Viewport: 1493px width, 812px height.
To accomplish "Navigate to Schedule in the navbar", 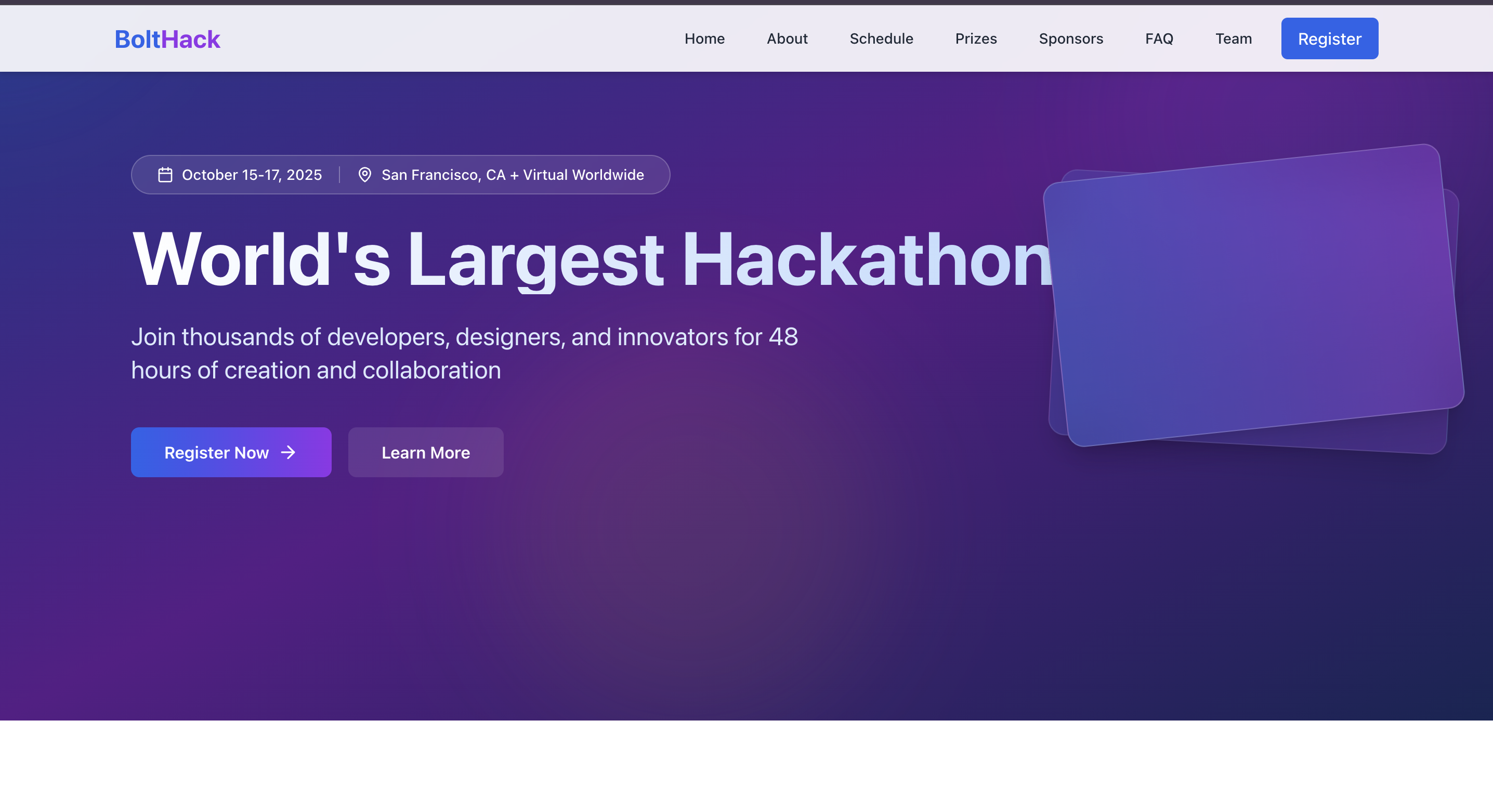I will (881, 39).
